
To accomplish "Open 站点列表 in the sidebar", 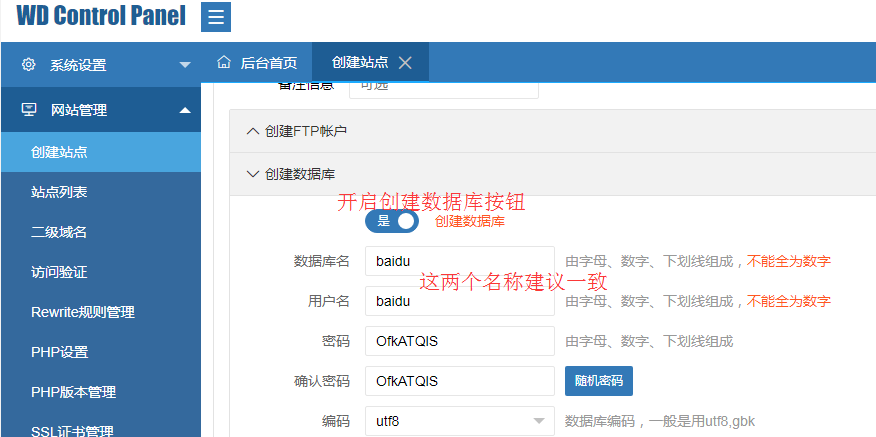I will [59, 192].
